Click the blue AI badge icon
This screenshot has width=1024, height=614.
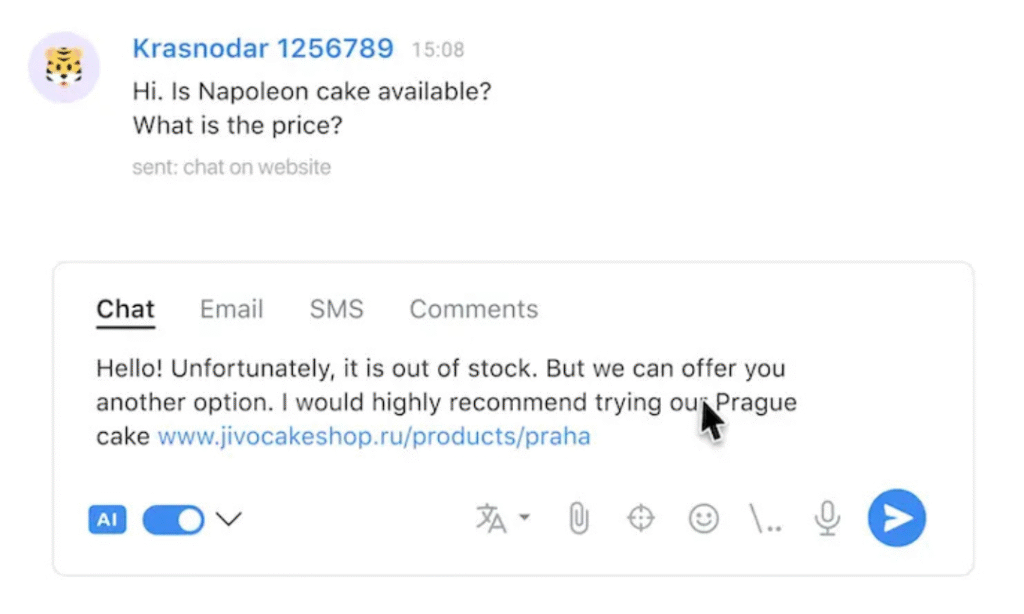point(107,519)
